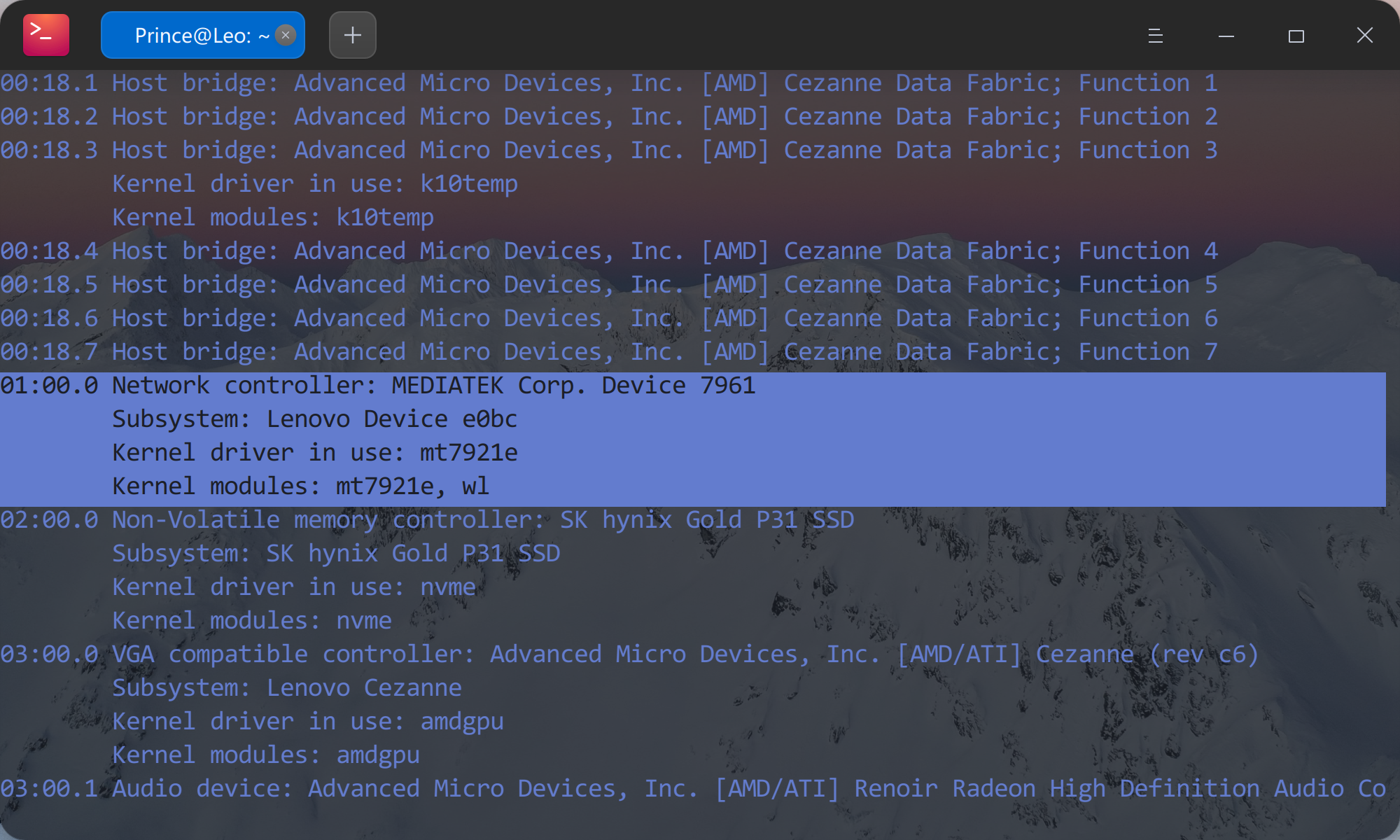Image resolution: width=1400 pixels, height=840 pixels.
Task: Open the tab list dropdown menu
Action: (x=1154, y=36)
